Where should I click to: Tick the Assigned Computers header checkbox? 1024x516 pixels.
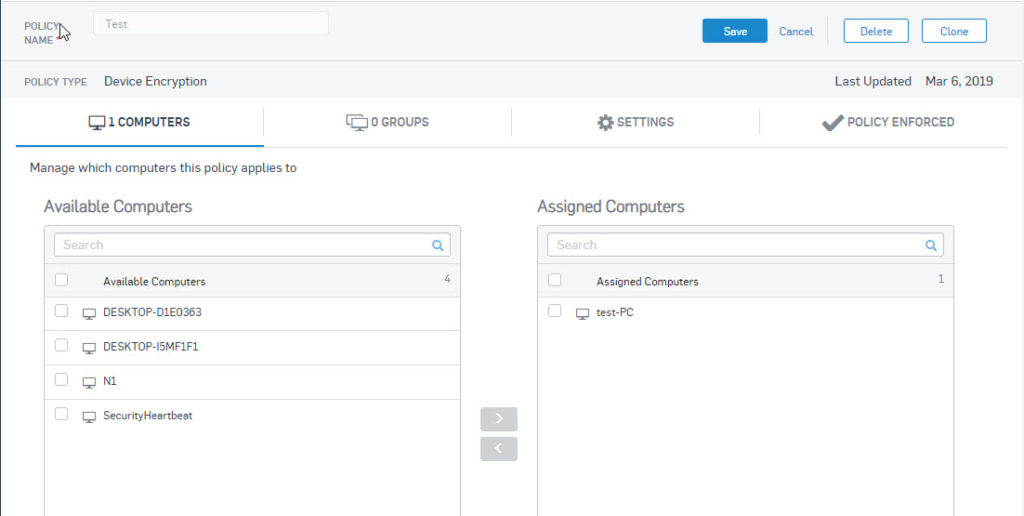click(554, 280)
